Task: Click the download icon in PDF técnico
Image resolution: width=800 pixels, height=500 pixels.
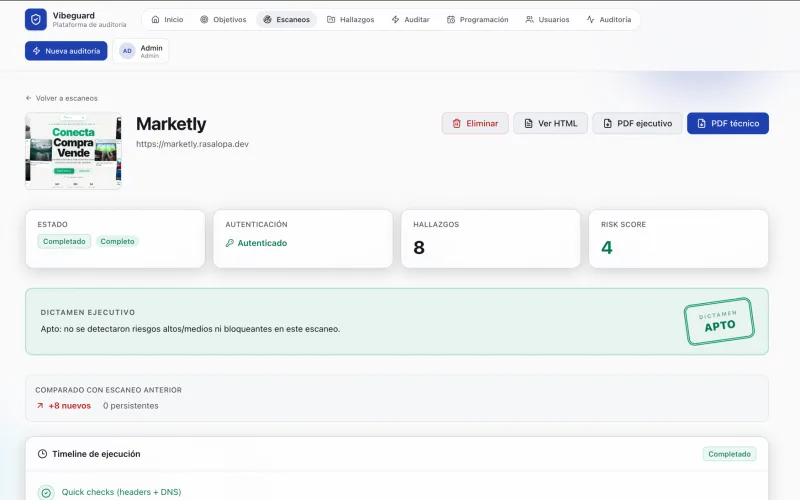Action: pos(702,123)
